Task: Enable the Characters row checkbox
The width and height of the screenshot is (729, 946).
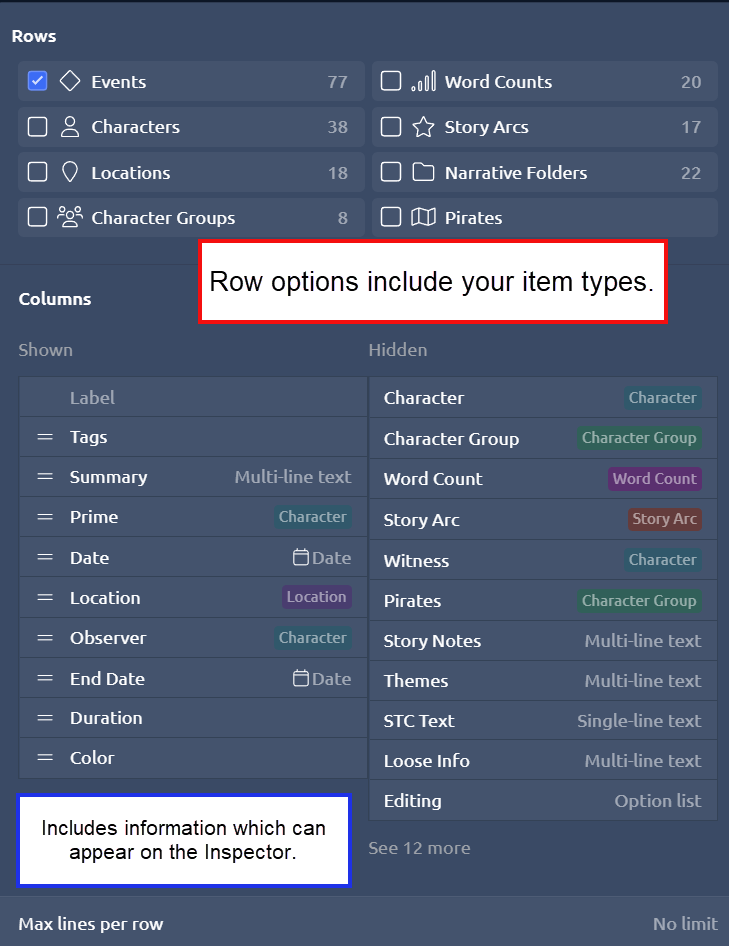Action: click(37, 127)
